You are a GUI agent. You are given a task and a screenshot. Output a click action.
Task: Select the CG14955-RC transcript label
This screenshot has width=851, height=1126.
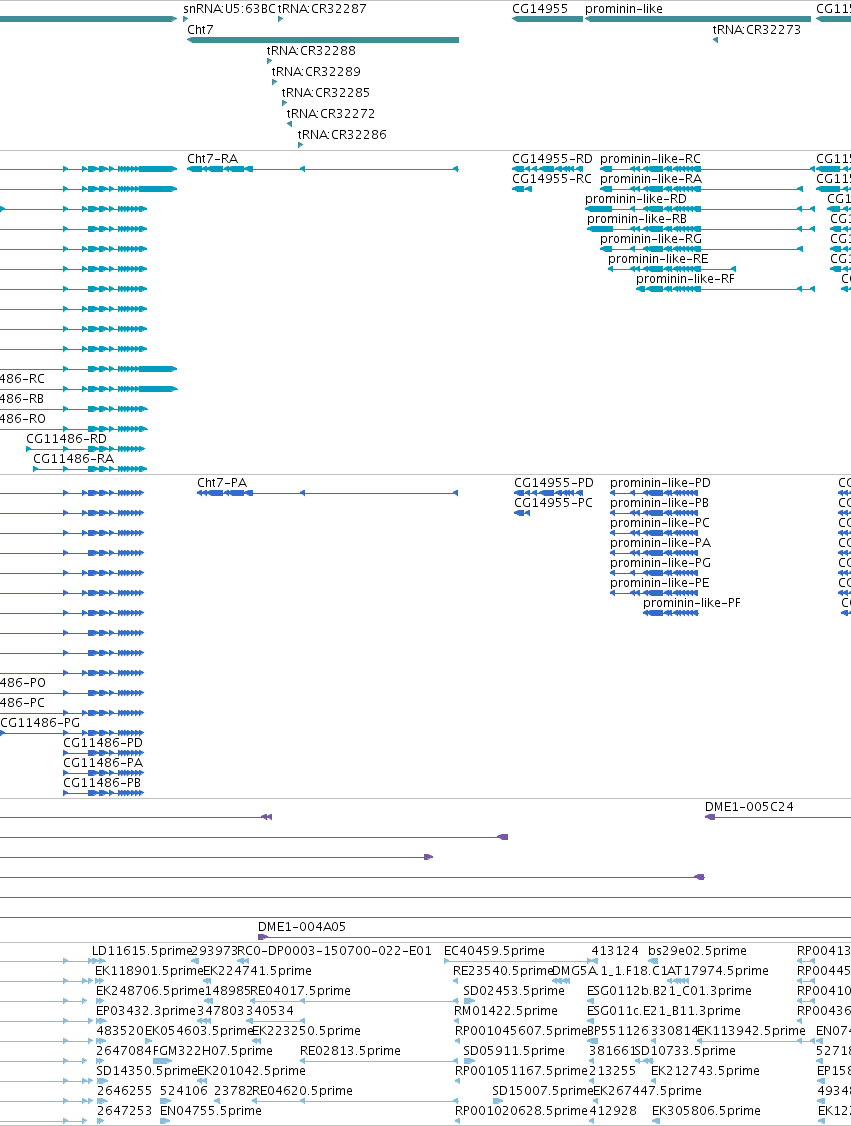pos(552,179)
